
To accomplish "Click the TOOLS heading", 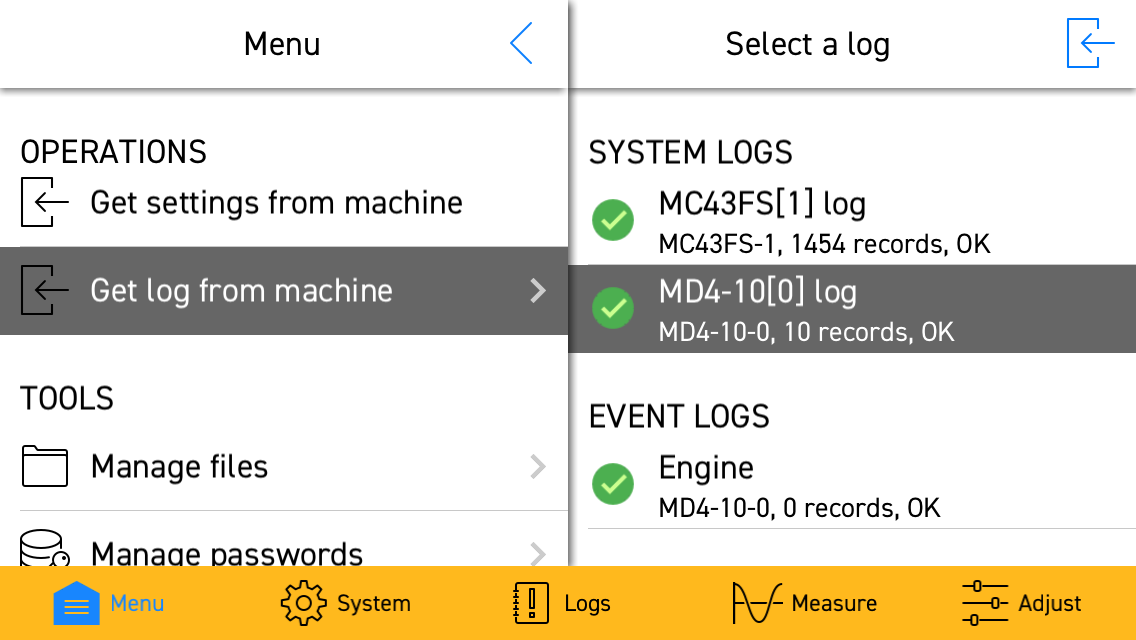I will (x=67, y=399).
